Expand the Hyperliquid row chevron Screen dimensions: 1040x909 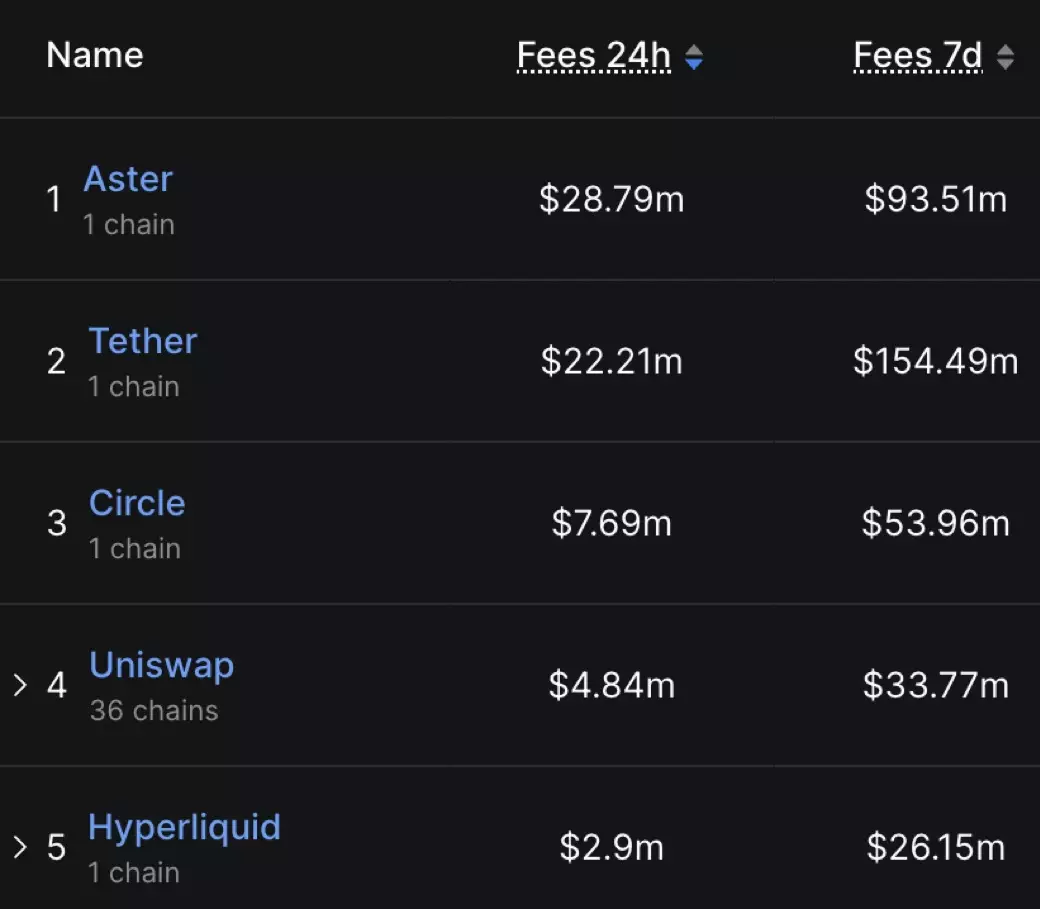[x=20, y=848]
